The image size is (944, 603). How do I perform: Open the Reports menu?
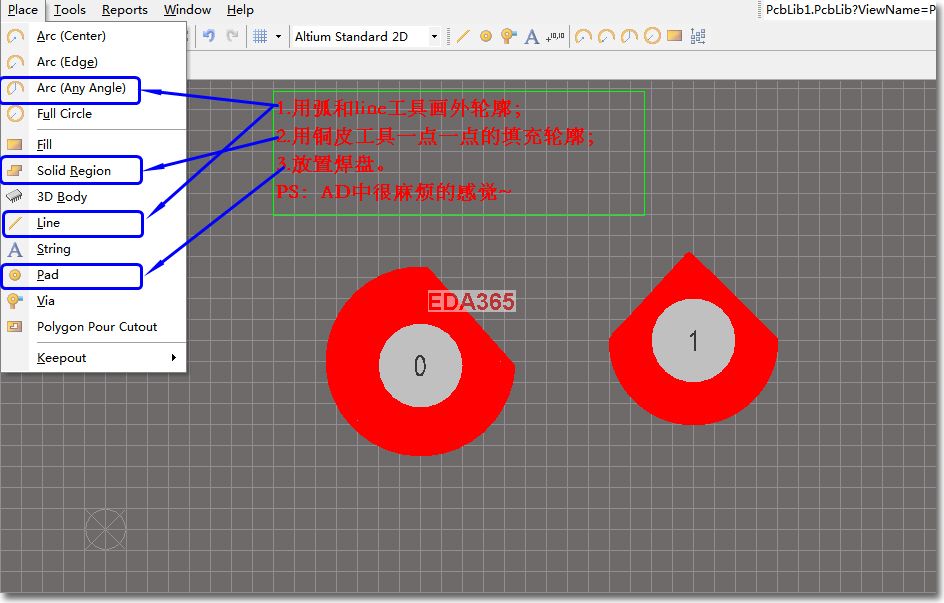(x=125, y=10)
